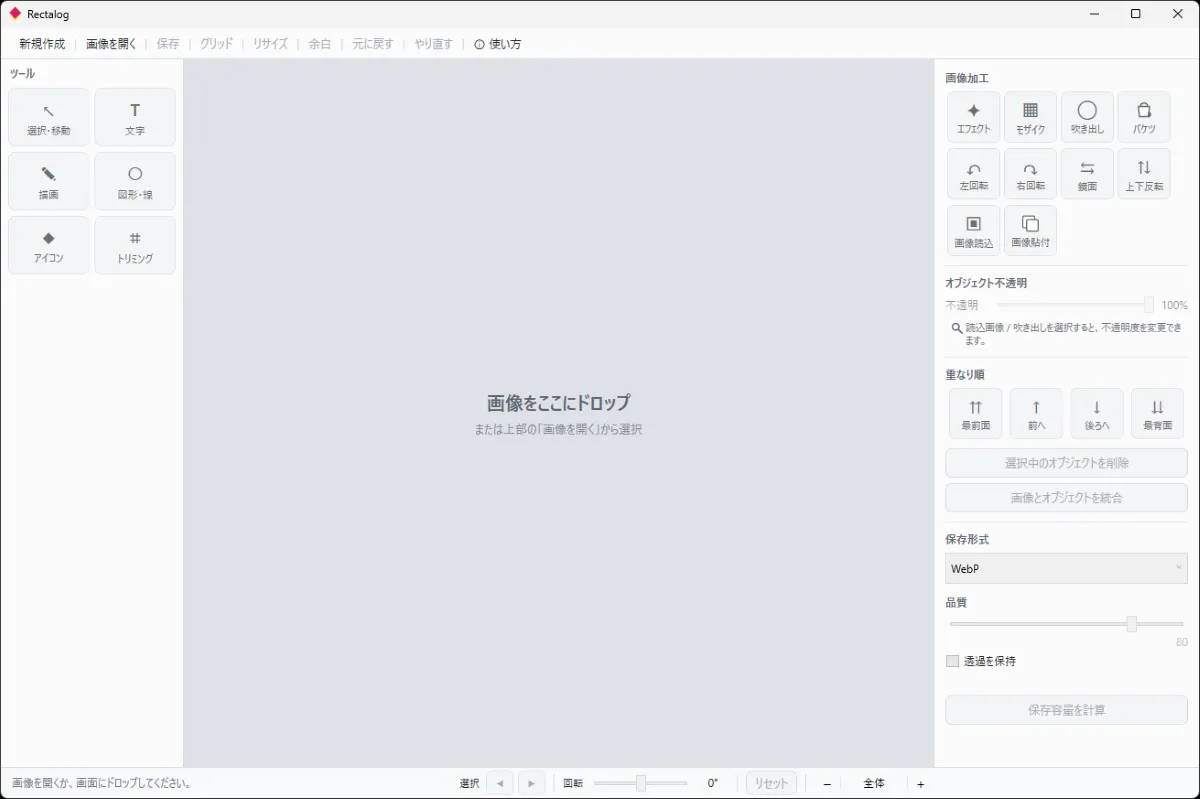Move object forward with 前へ
Image resolution: width=1200 pixels, height=799 pixels.
[x=1036, y=413]
